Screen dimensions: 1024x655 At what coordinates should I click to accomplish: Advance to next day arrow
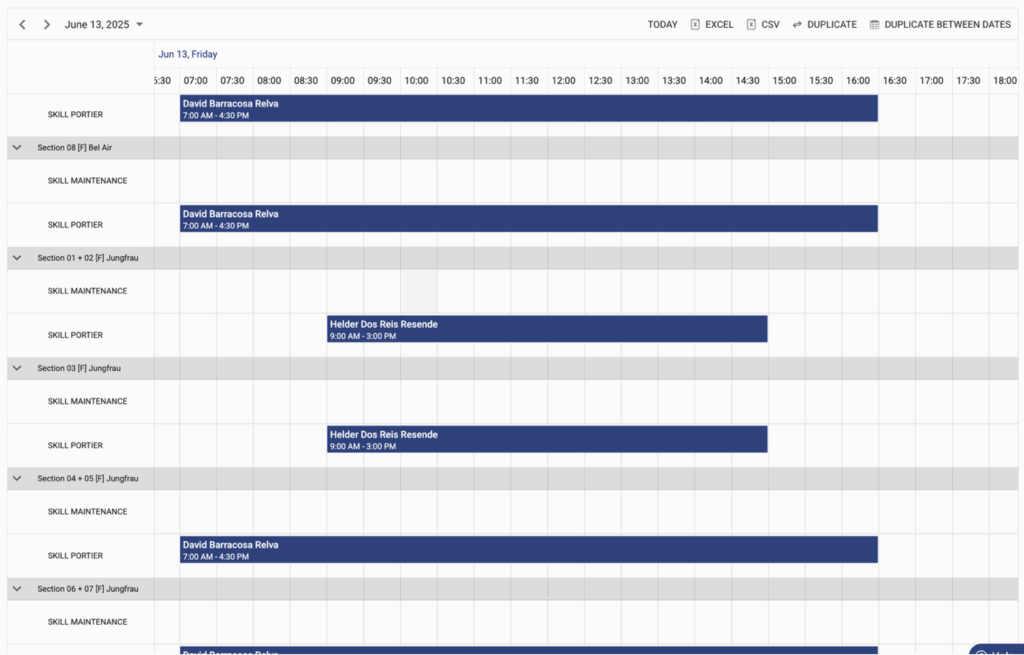coord(46,25)
